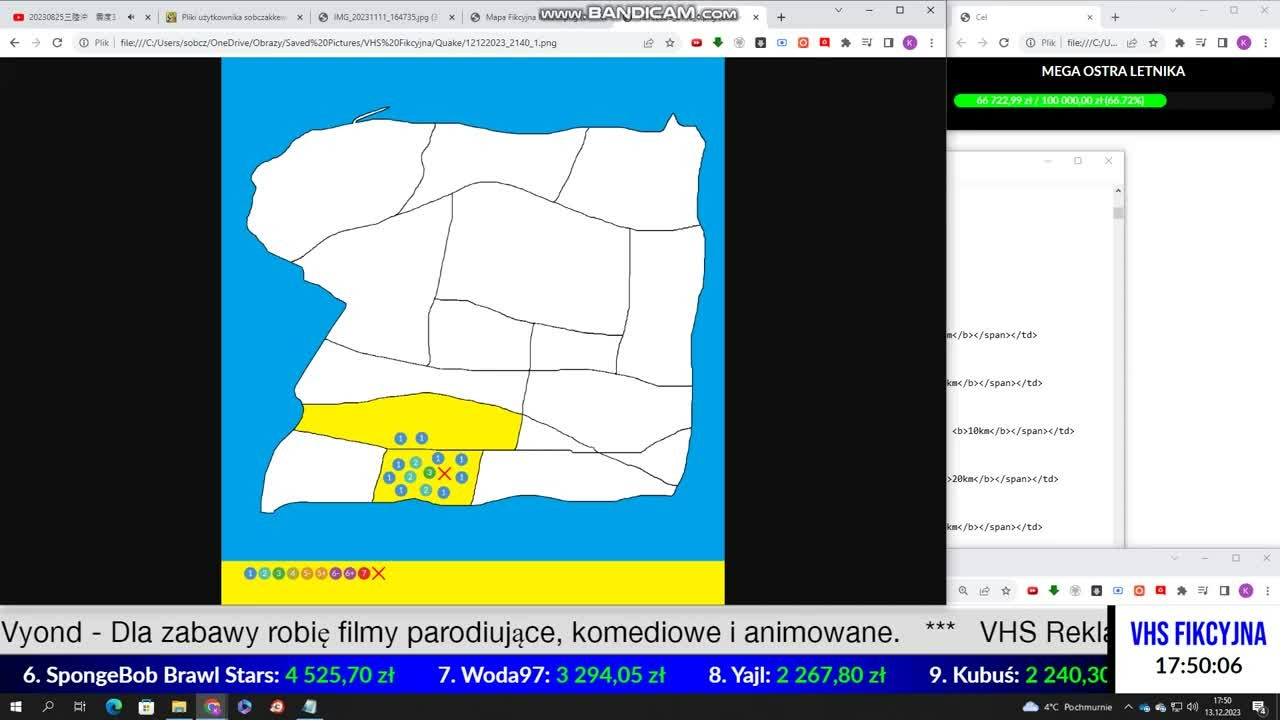Mute the YouTube tab audio icon
Viewport: 1280px width, 720px height.
click(x=131, y=17)
